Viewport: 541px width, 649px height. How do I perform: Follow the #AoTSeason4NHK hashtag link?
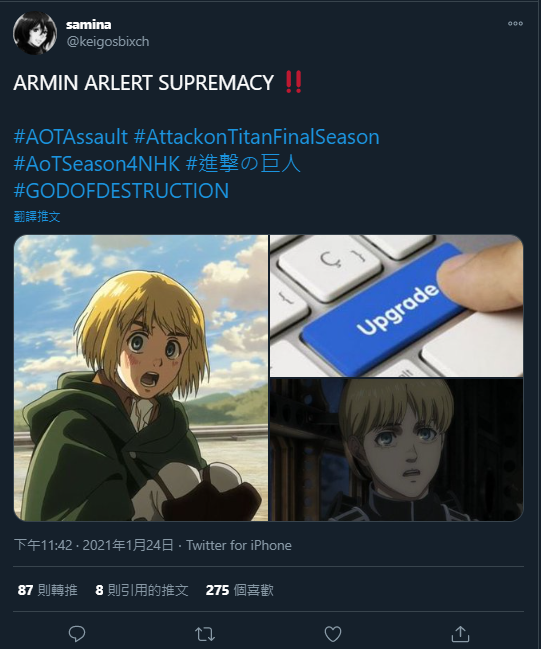coord(97,164)
